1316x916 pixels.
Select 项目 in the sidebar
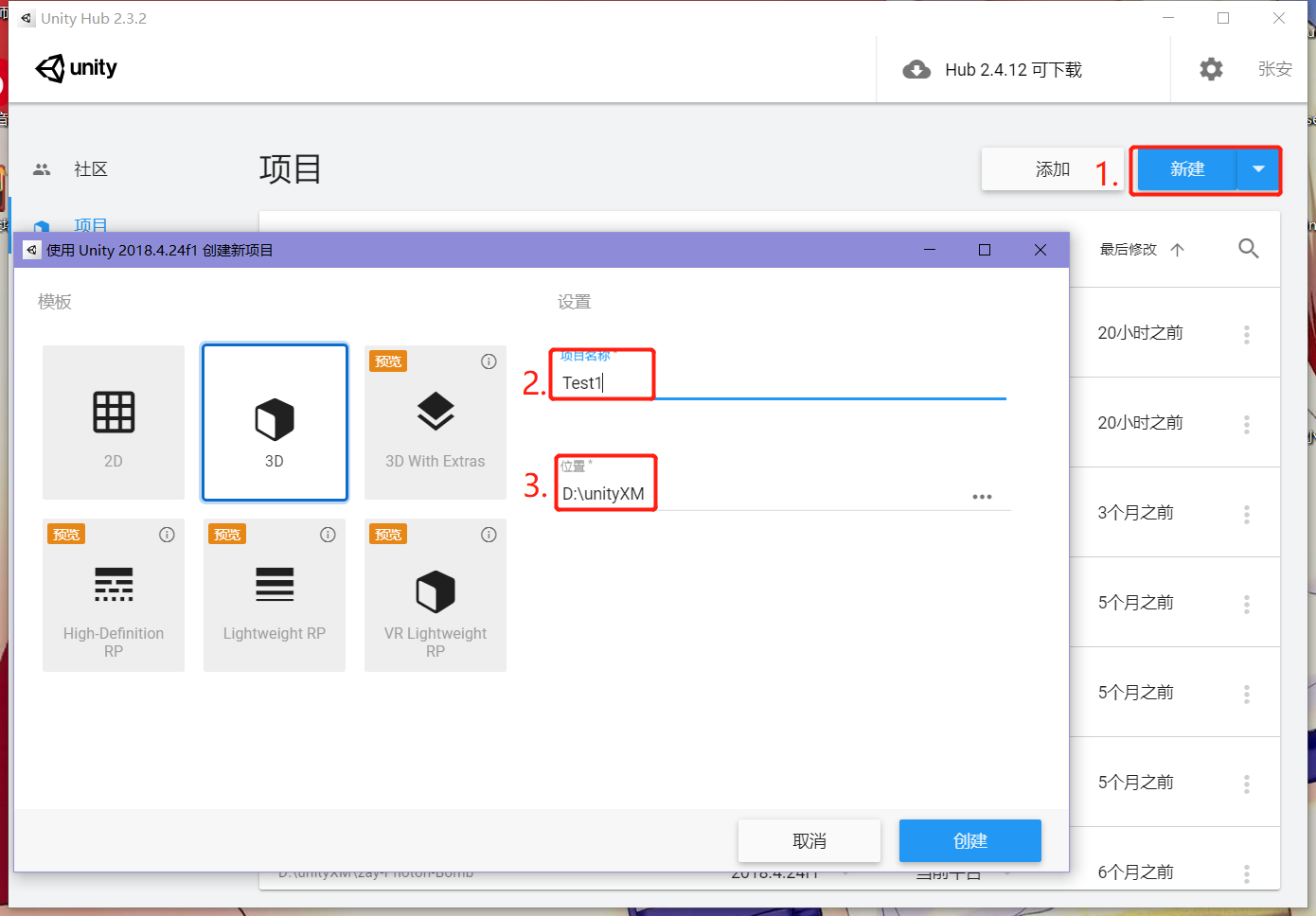coord(91,225)
